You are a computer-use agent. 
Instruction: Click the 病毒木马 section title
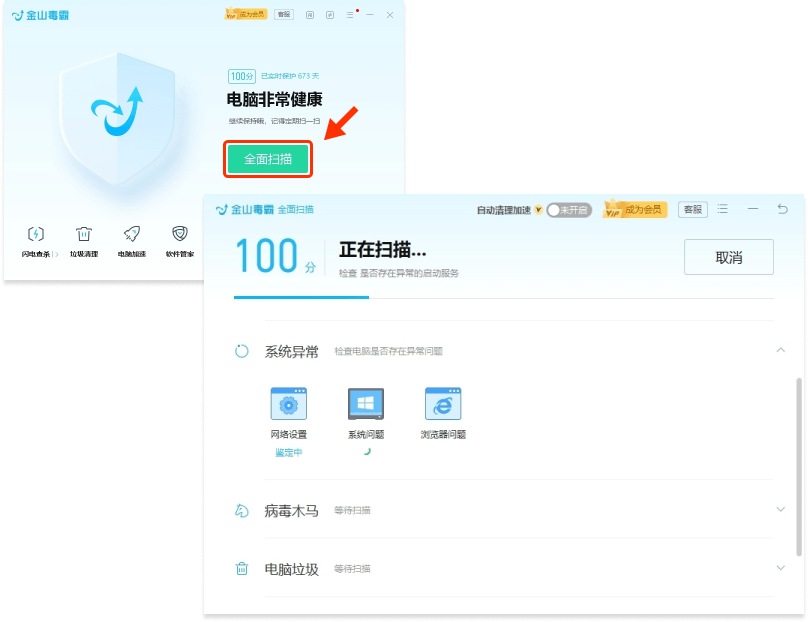tap(292, 511)
